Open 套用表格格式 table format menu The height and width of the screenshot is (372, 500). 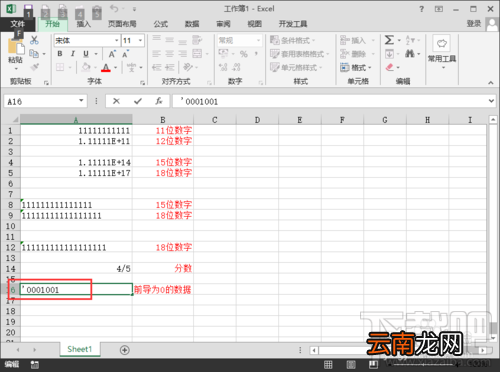[x=299, y=54]
